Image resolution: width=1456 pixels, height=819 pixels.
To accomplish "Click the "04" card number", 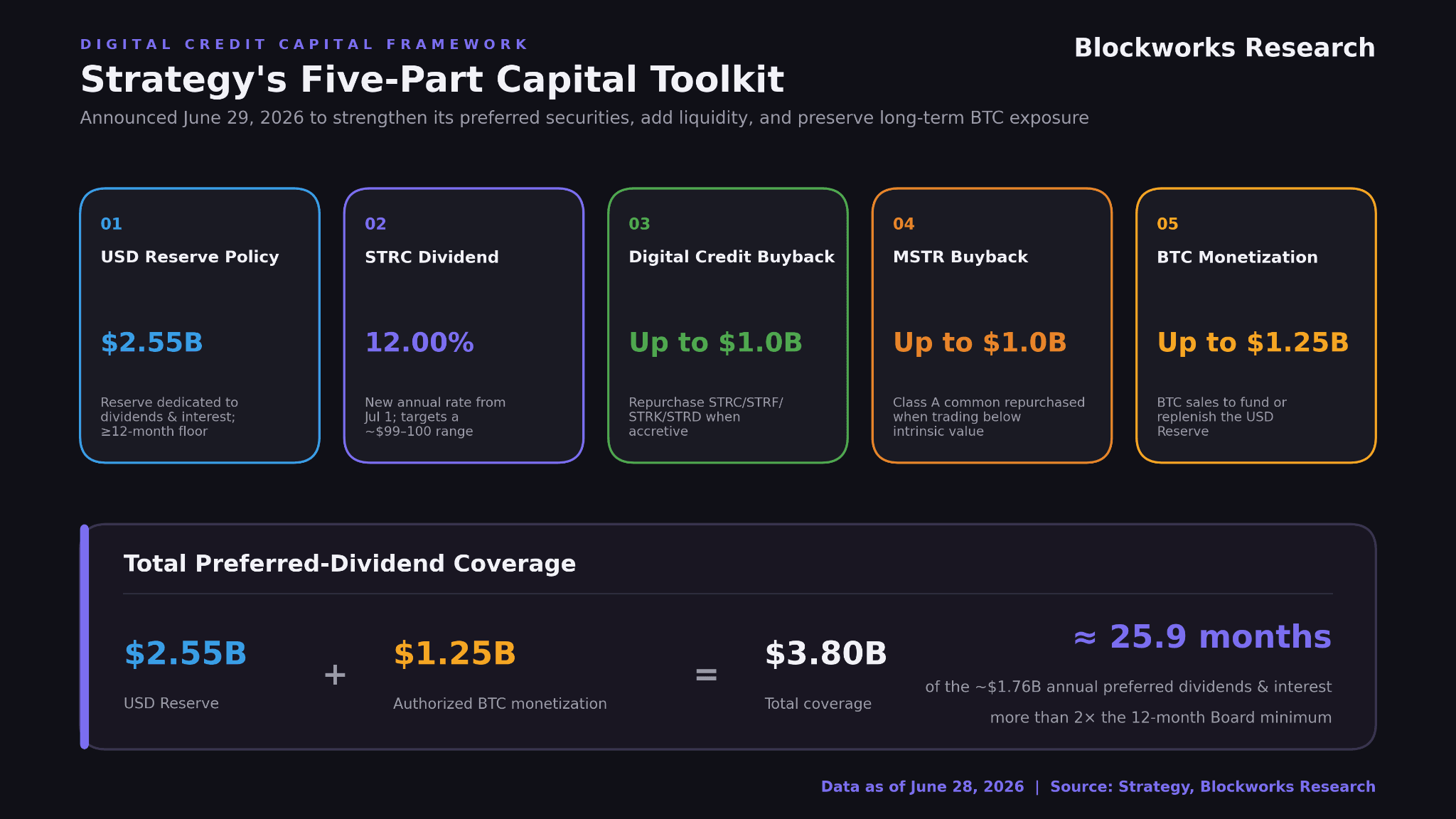I will pyautogui.click(x=904, y=224).
